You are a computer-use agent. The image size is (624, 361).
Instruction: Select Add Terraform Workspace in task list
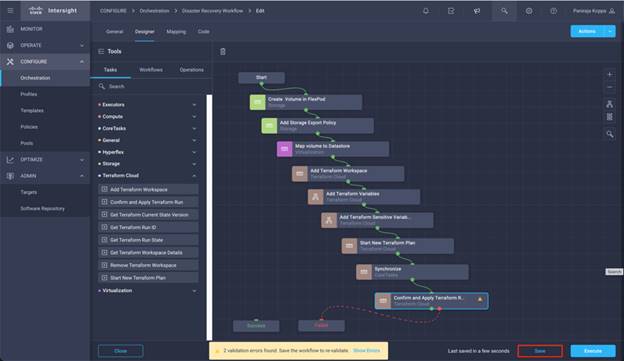(148, 189)
